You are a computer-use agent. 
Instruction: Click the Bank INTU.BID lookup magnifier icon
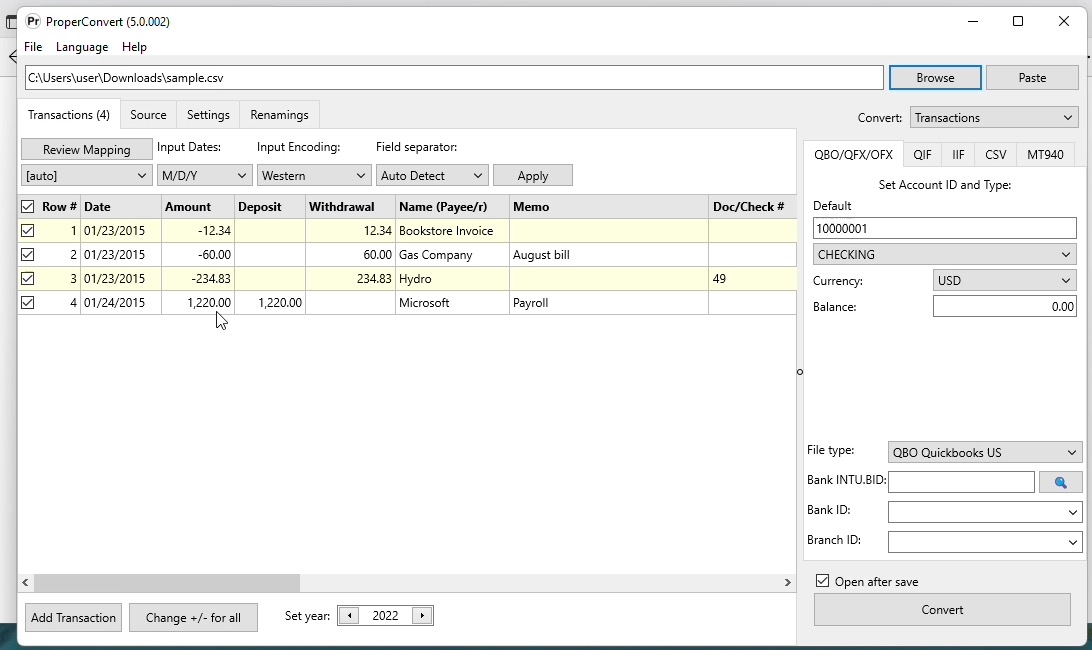(x=1060, y=482)
